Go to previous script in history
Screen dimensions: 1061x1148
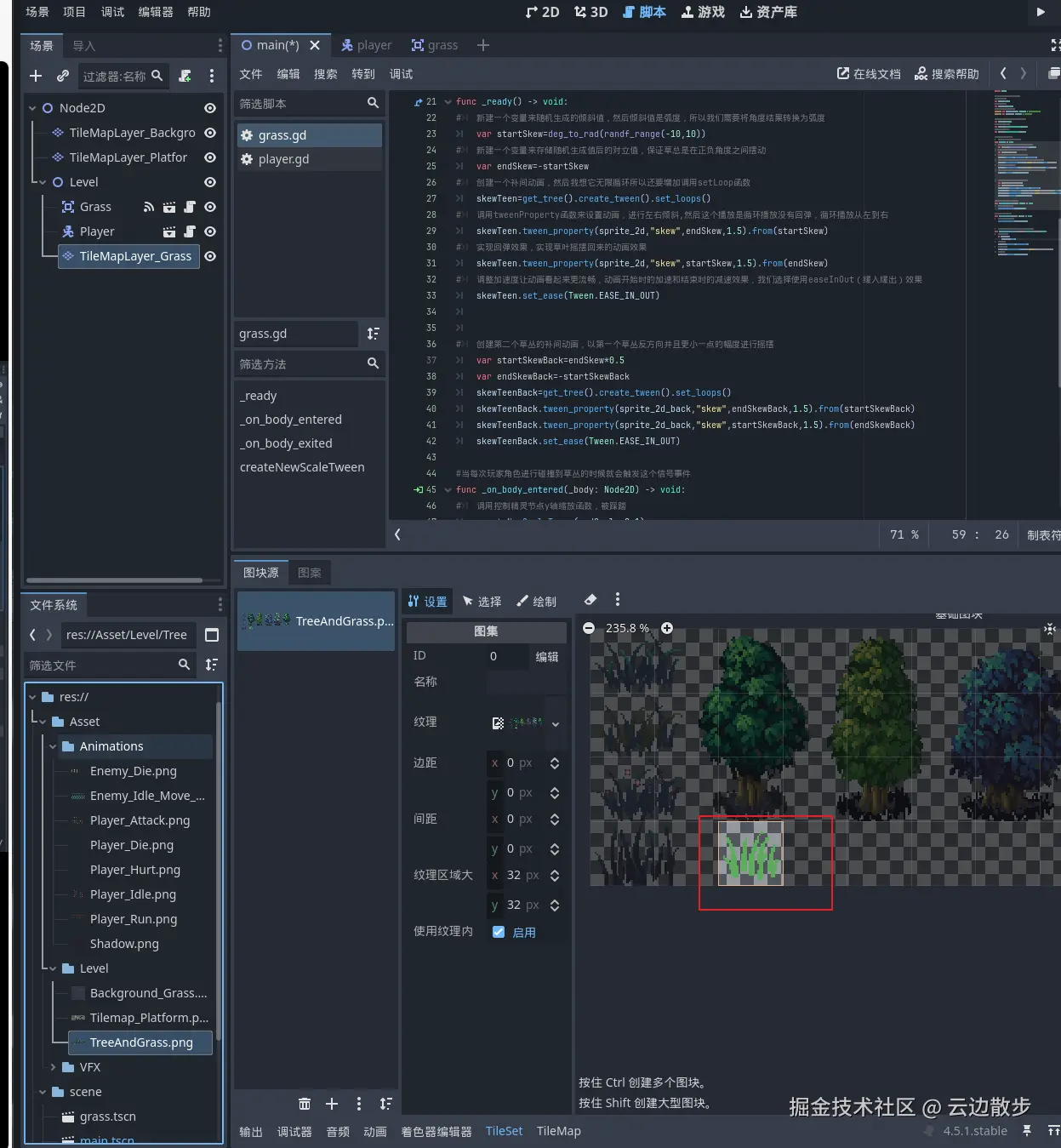click(x=1003, y=73)
